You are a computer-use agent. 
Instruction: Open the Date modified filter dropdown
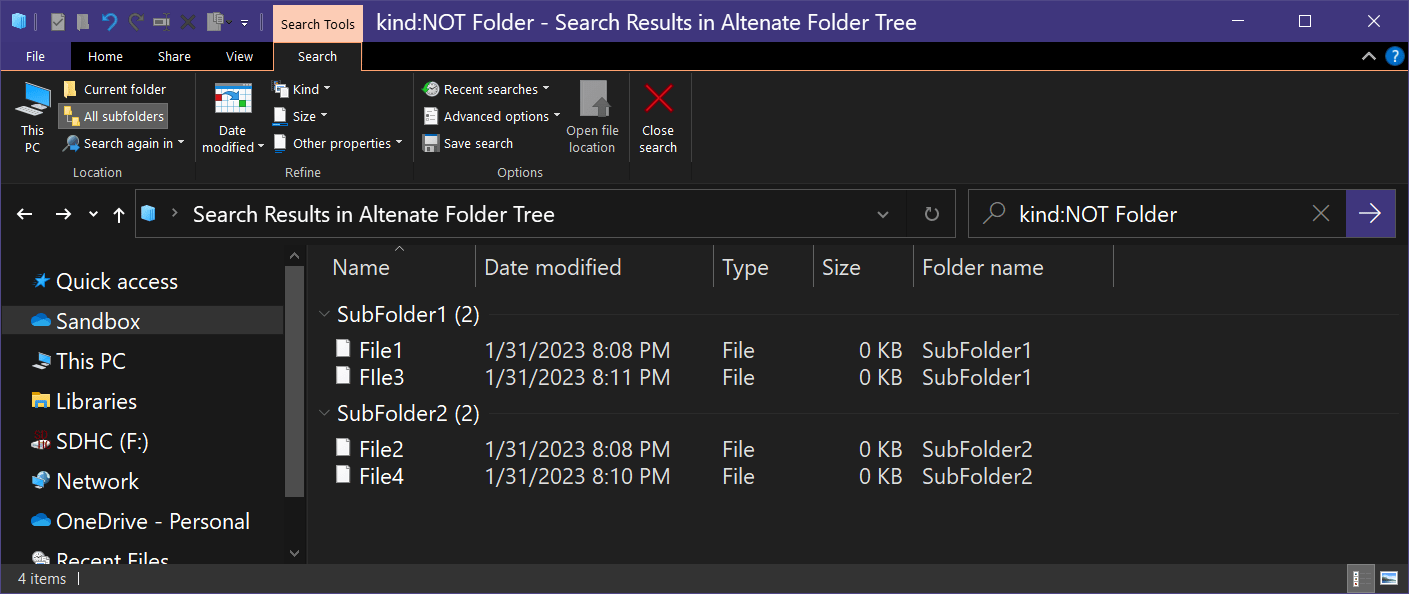pos(233,118)
